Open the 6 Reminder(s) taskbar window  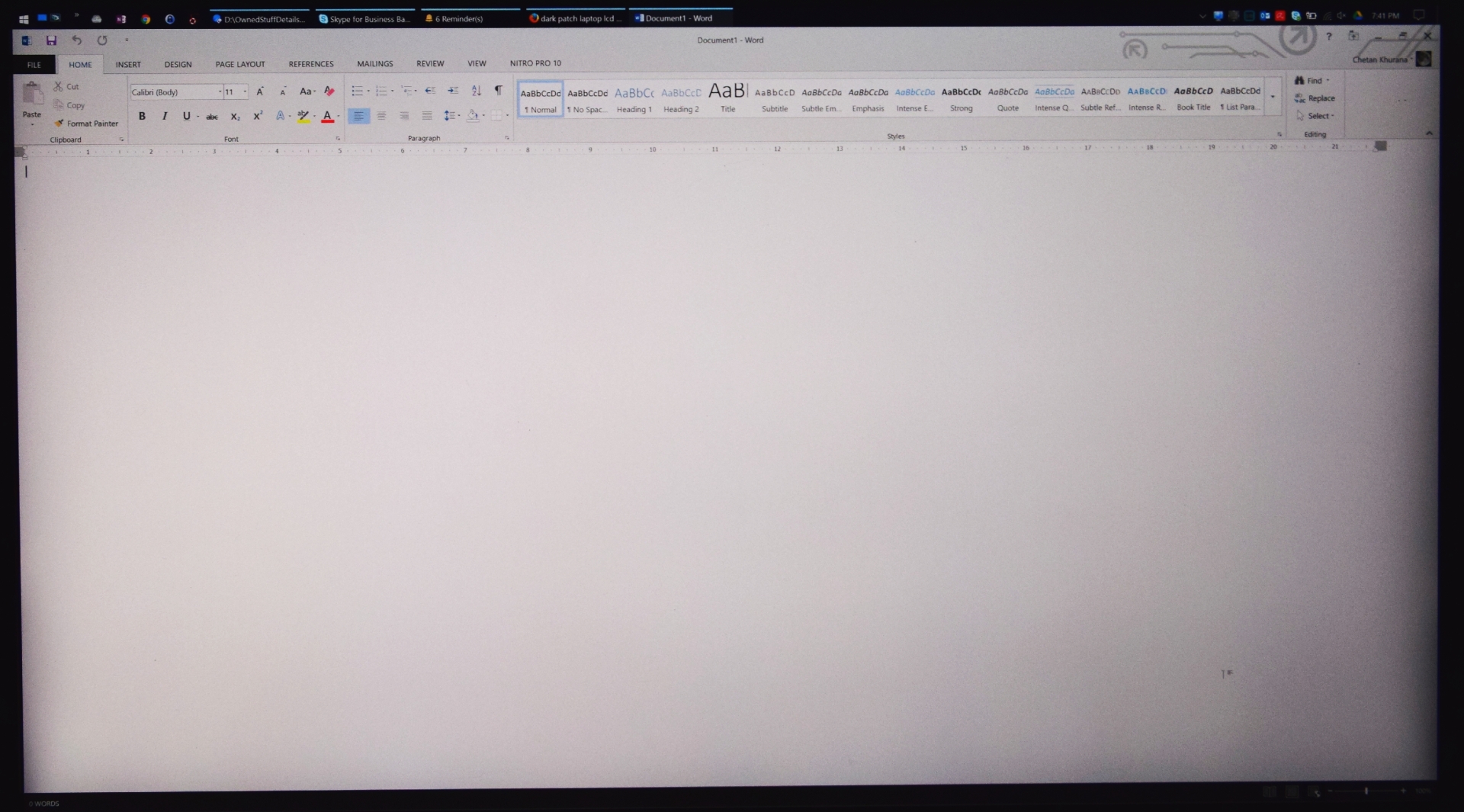click(470, 18)
